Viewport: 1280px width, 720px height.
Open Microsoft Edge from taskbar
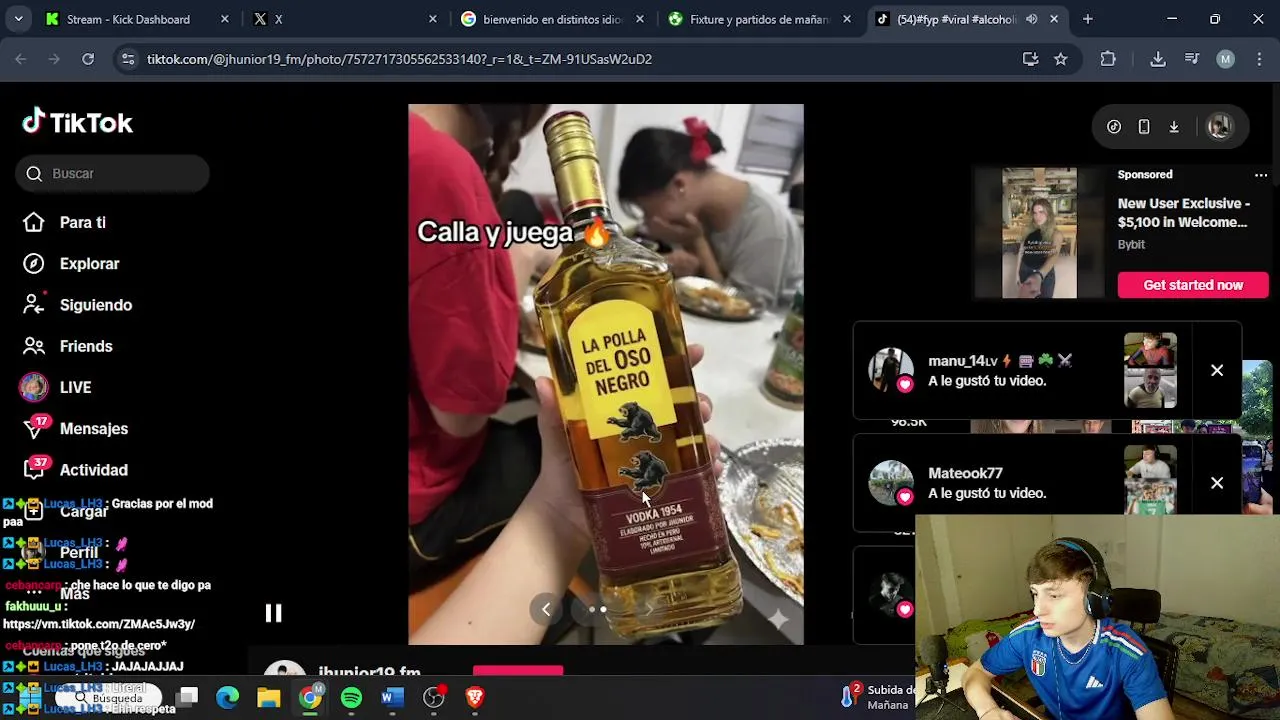(x=228, y=697)
